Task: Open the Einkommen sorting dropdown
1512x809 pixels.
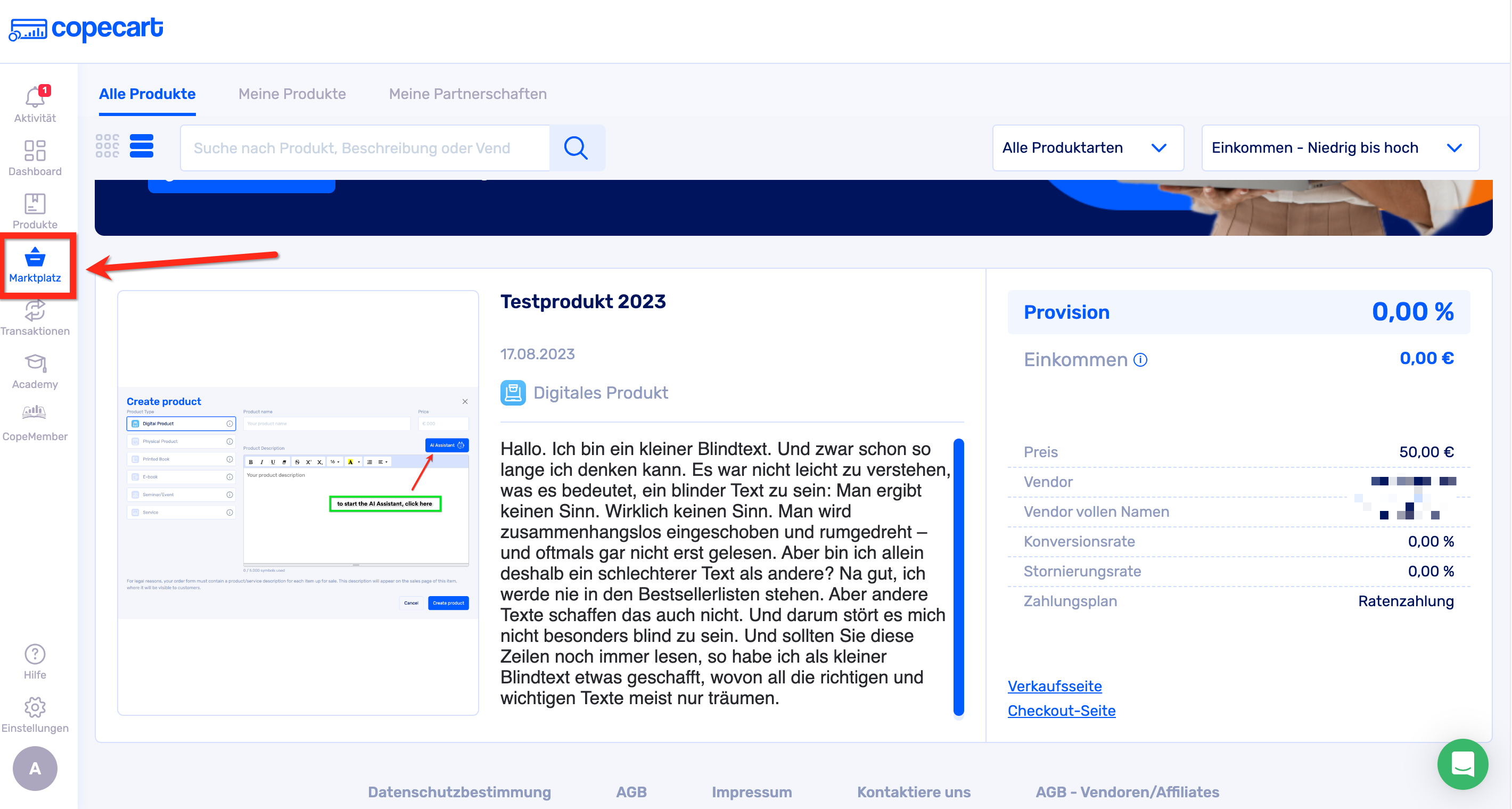Action: tap(1340, 148)
